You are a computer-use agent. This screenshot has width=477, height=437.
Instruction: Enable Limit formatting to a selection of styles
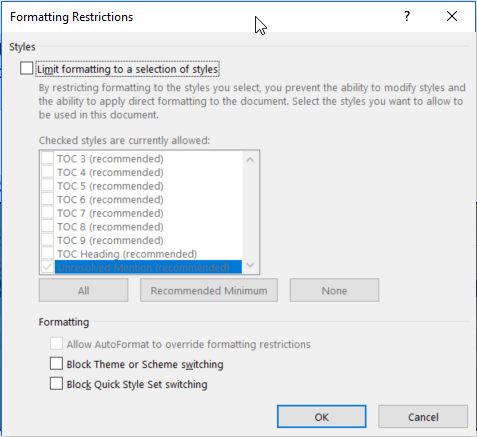tap(26, 68)
